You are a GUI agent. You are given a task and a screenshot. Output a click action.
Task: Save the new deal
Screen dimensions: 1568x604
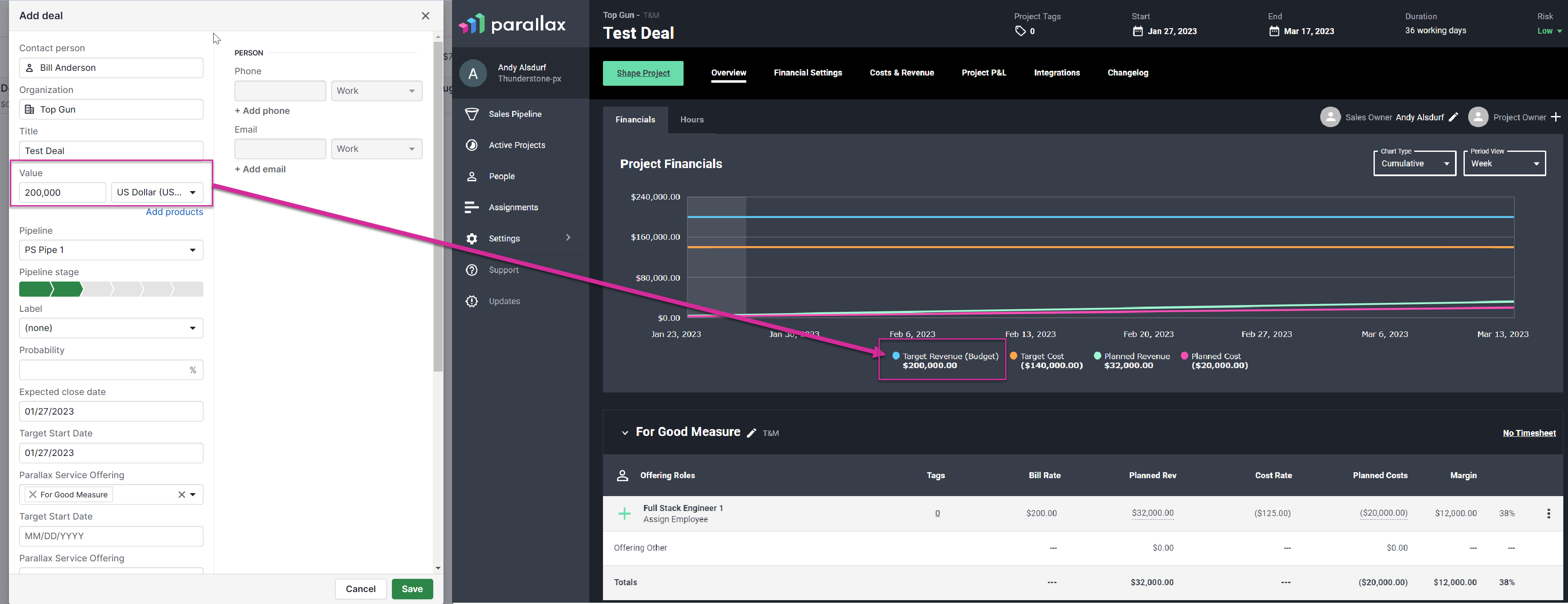412,589
